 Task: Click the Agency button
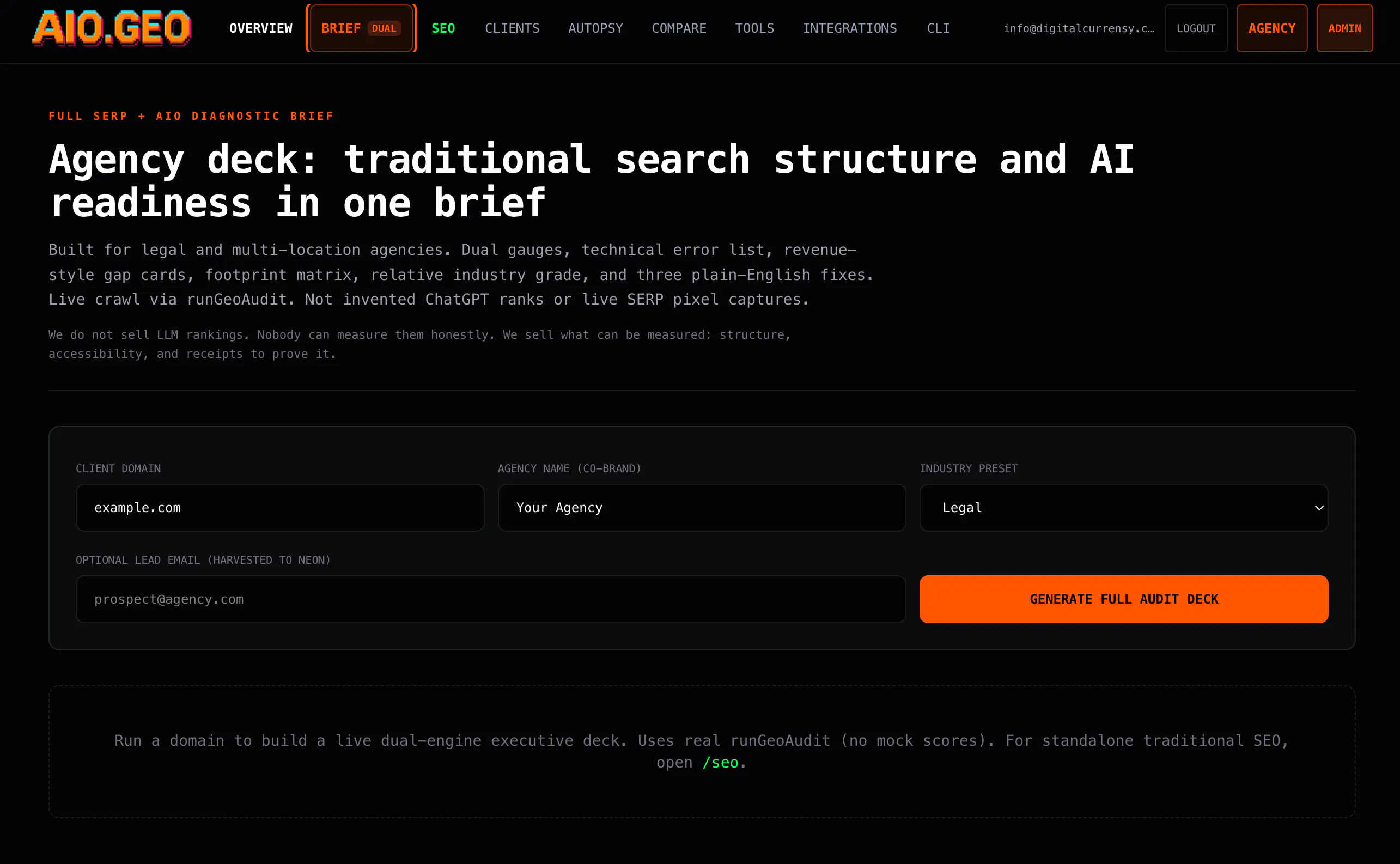1271,28
